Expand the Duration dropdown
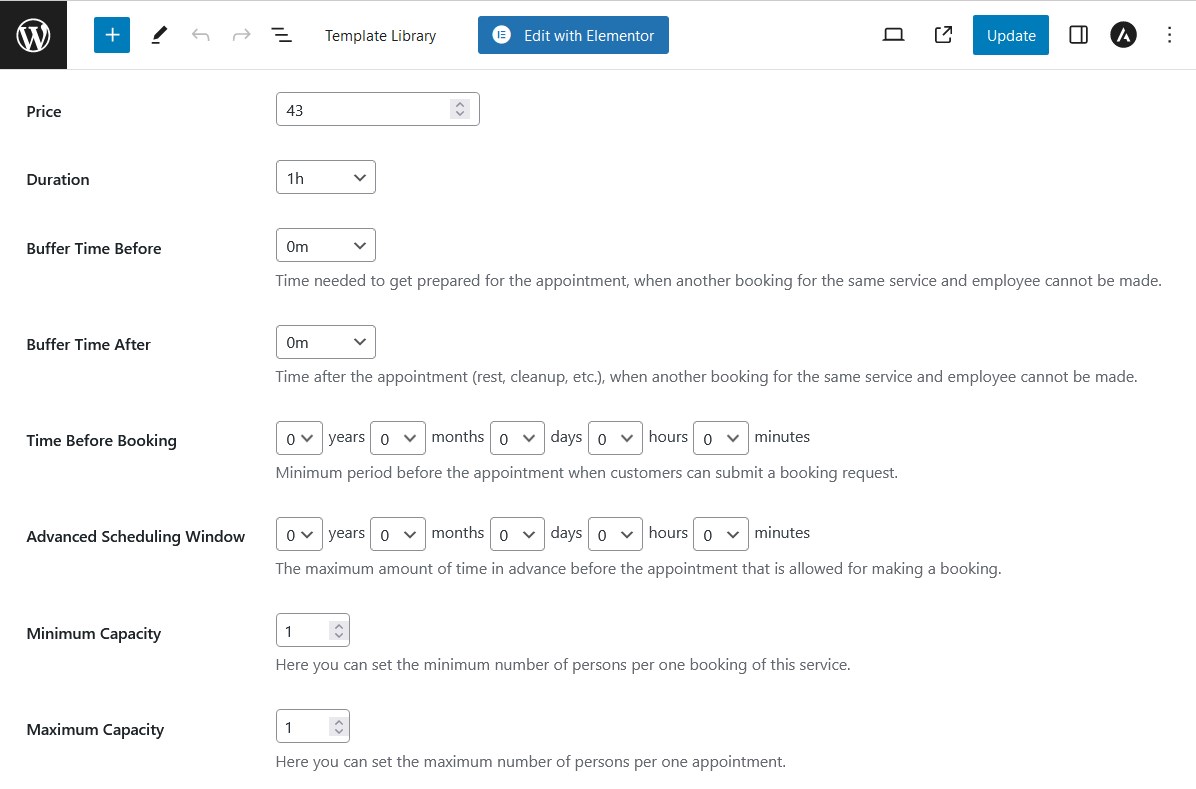The width and height of the screenshot is (1196, 789). pos(326,178)
